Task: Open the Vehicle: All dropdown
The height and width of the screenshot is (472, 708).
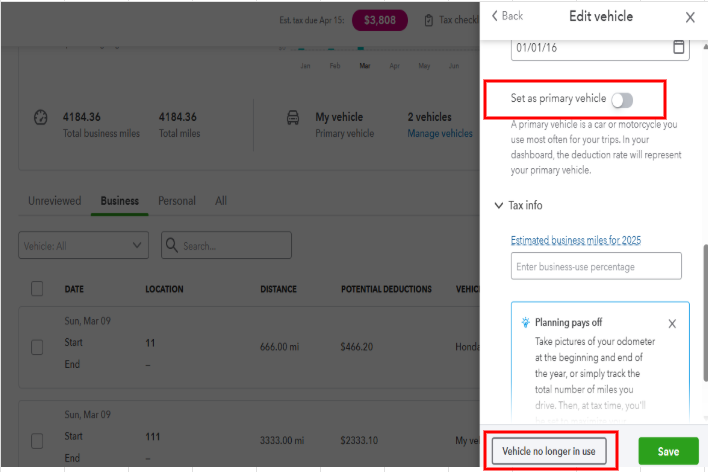Action: click(84, 245)
